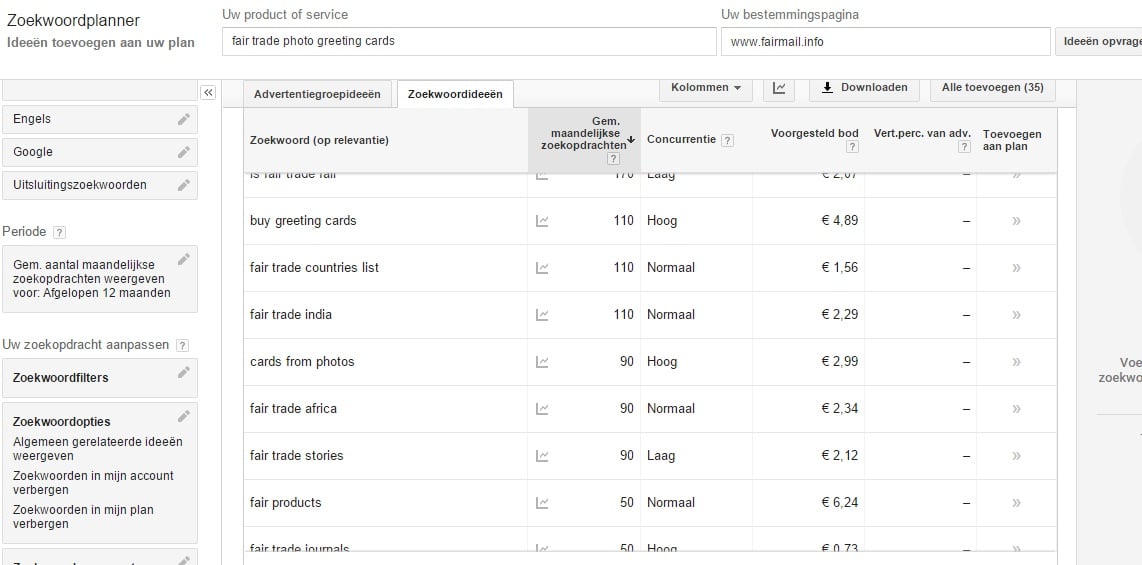The width and height of the screenshot is (1142, 565).
Task: Show trend chart for fair trade countries list
Action: coord(542,268)
